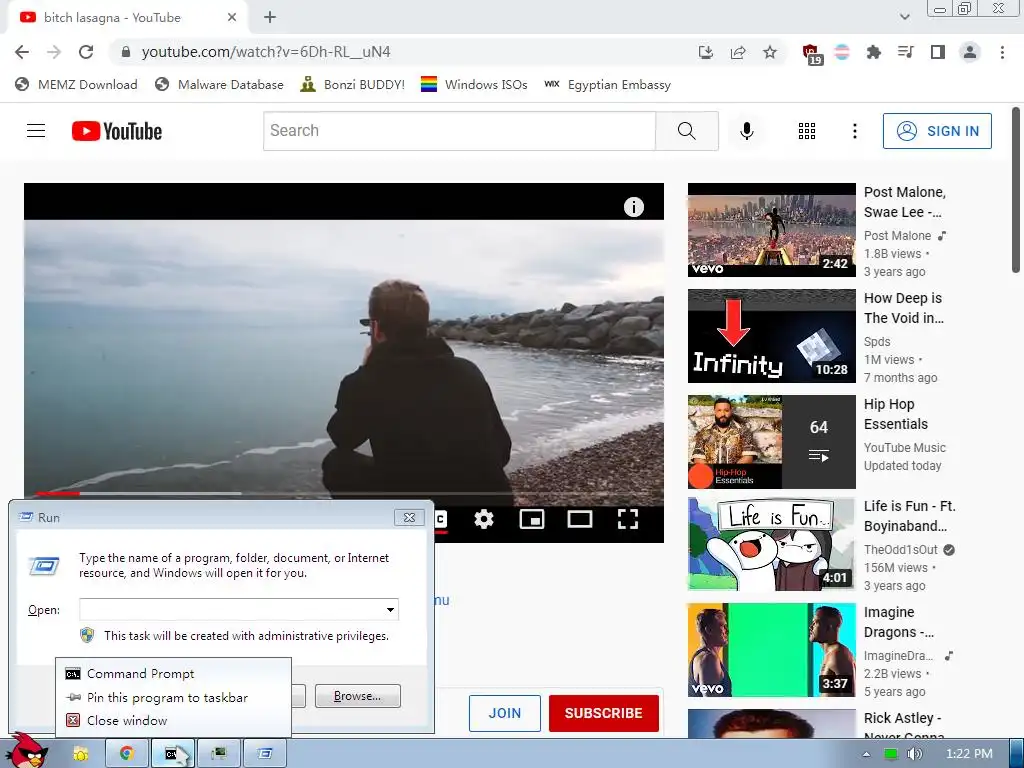Open video player settings gear

tap(484, 520)
